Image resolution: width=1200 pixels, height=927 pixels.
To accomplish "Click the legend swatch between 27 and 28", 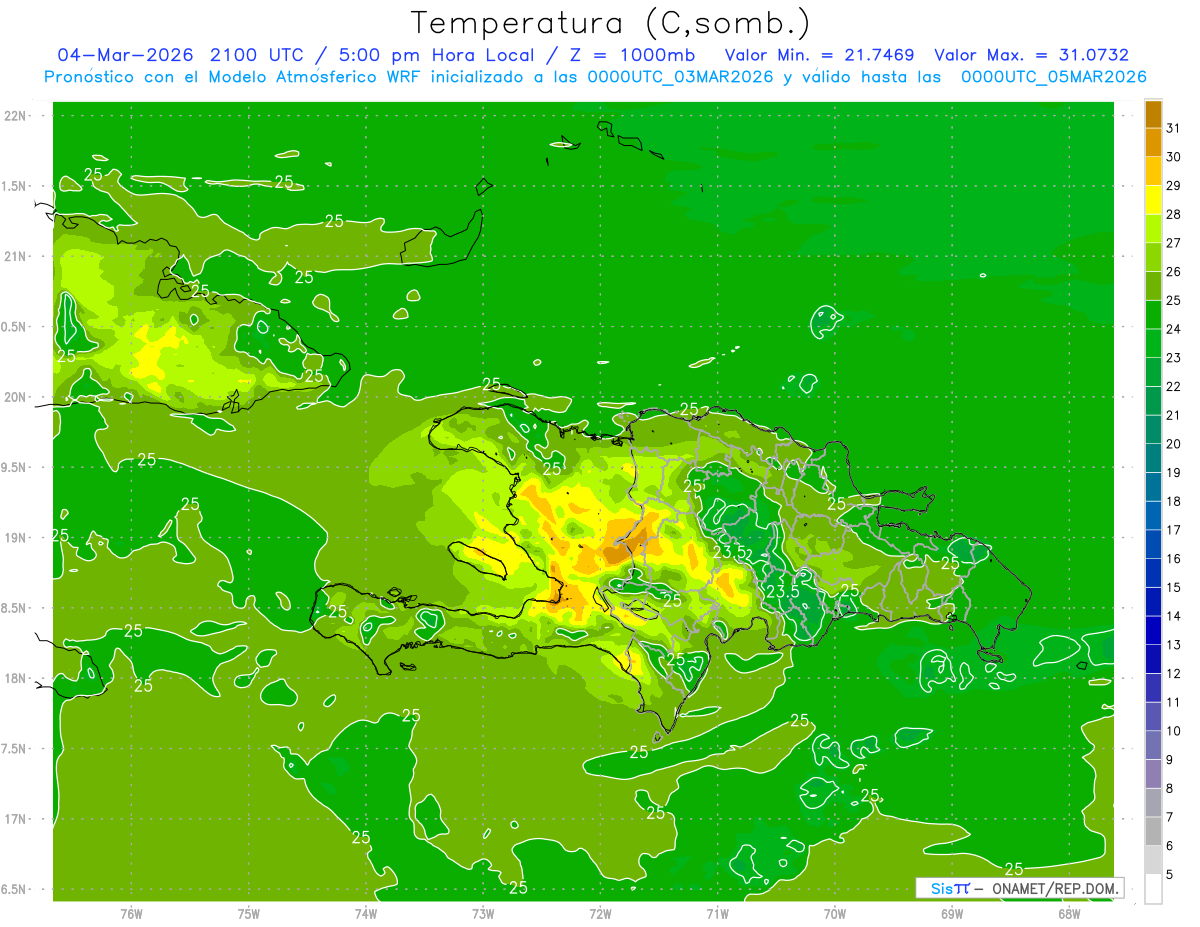I will [x=1153, y=228].
